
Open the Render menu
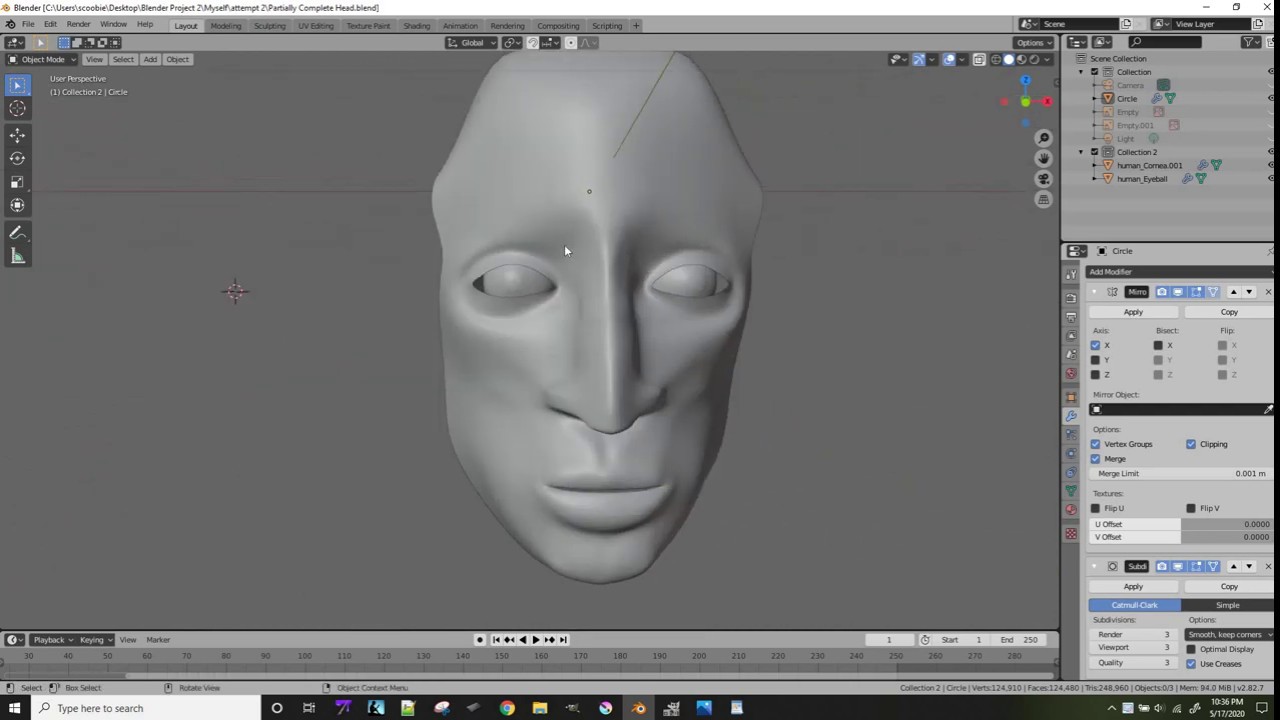pos(79,24)
